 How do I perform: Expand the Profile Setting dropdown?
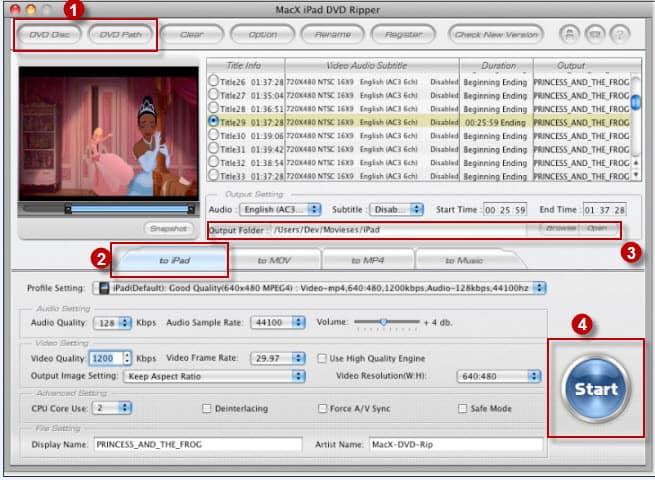point(320,288)
